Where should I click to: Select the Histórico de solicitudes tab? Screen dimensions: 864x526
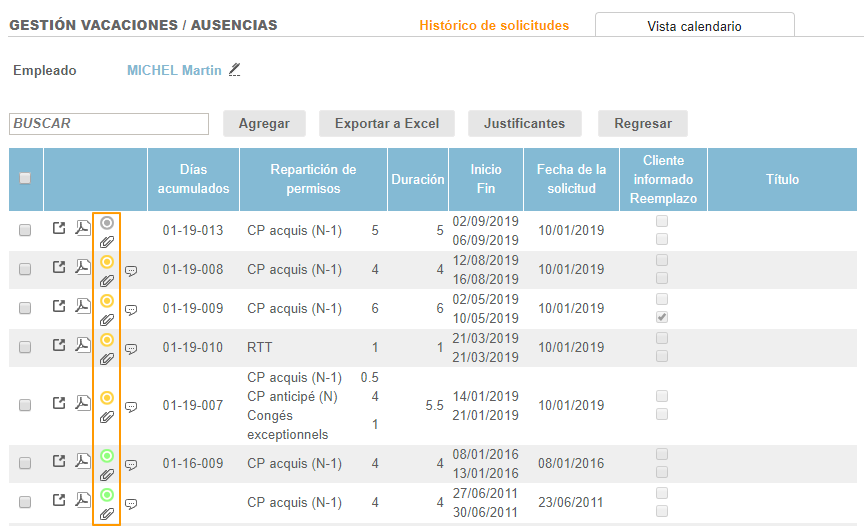click(494, 25)
